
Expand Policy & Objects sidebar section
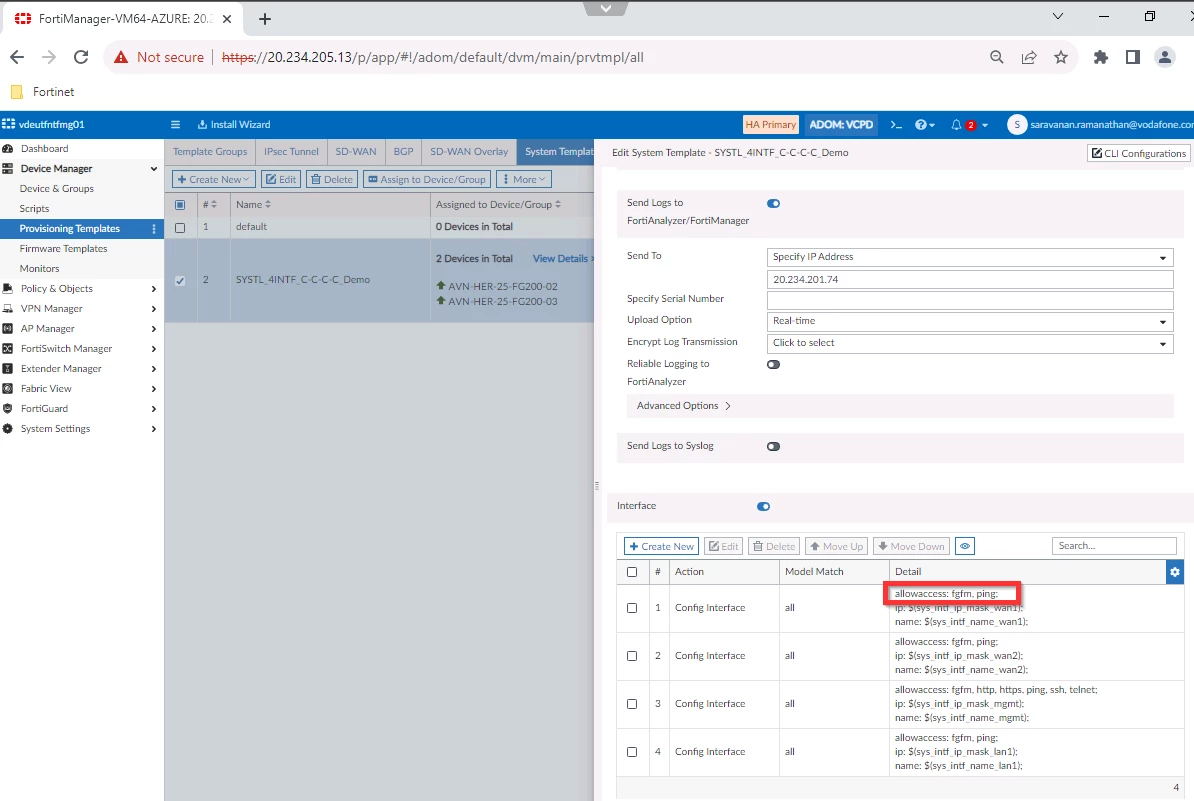154,289
